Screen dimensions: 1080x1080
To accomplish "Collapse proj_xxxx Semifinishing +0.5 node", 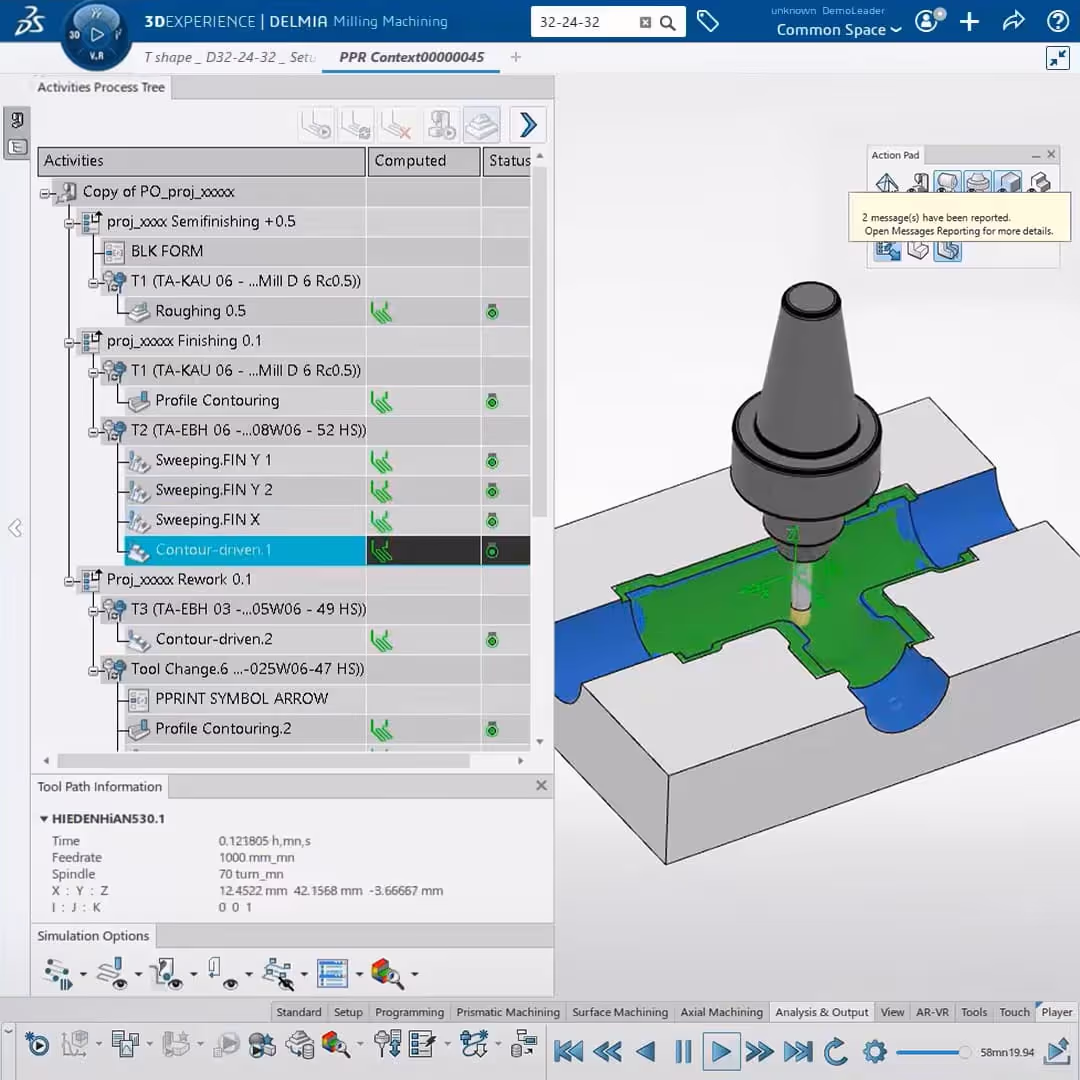I will pyautogui.click(x=69, y=223).
